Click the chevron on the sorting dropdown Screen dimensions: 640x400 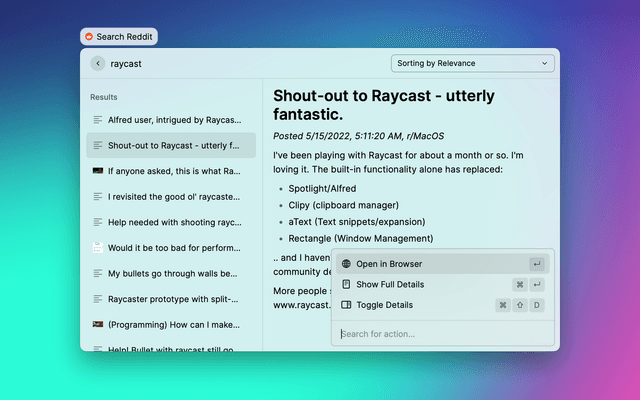[x=545, y=63]
